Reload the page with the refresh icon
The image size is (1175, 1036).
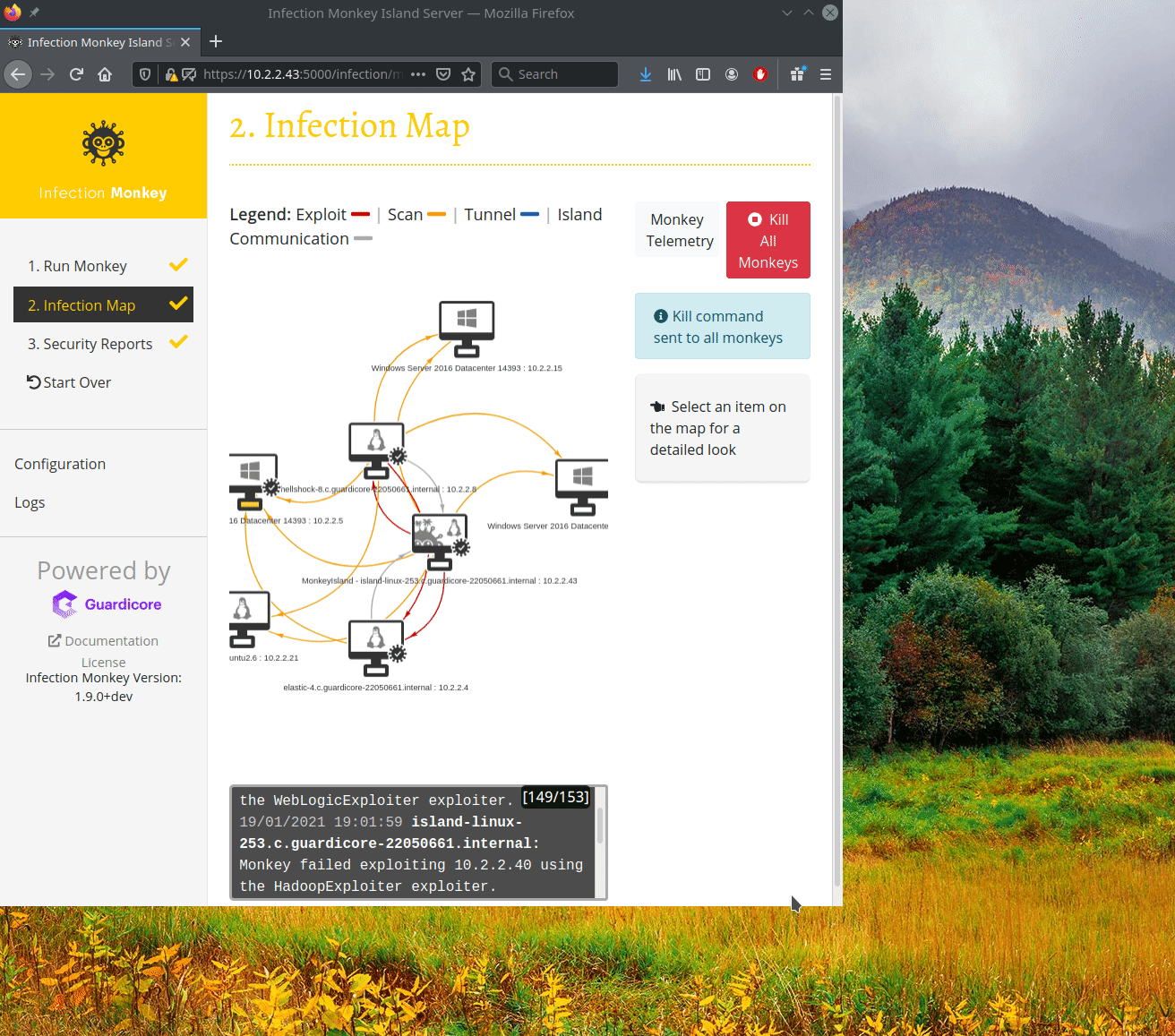point(76,74)
